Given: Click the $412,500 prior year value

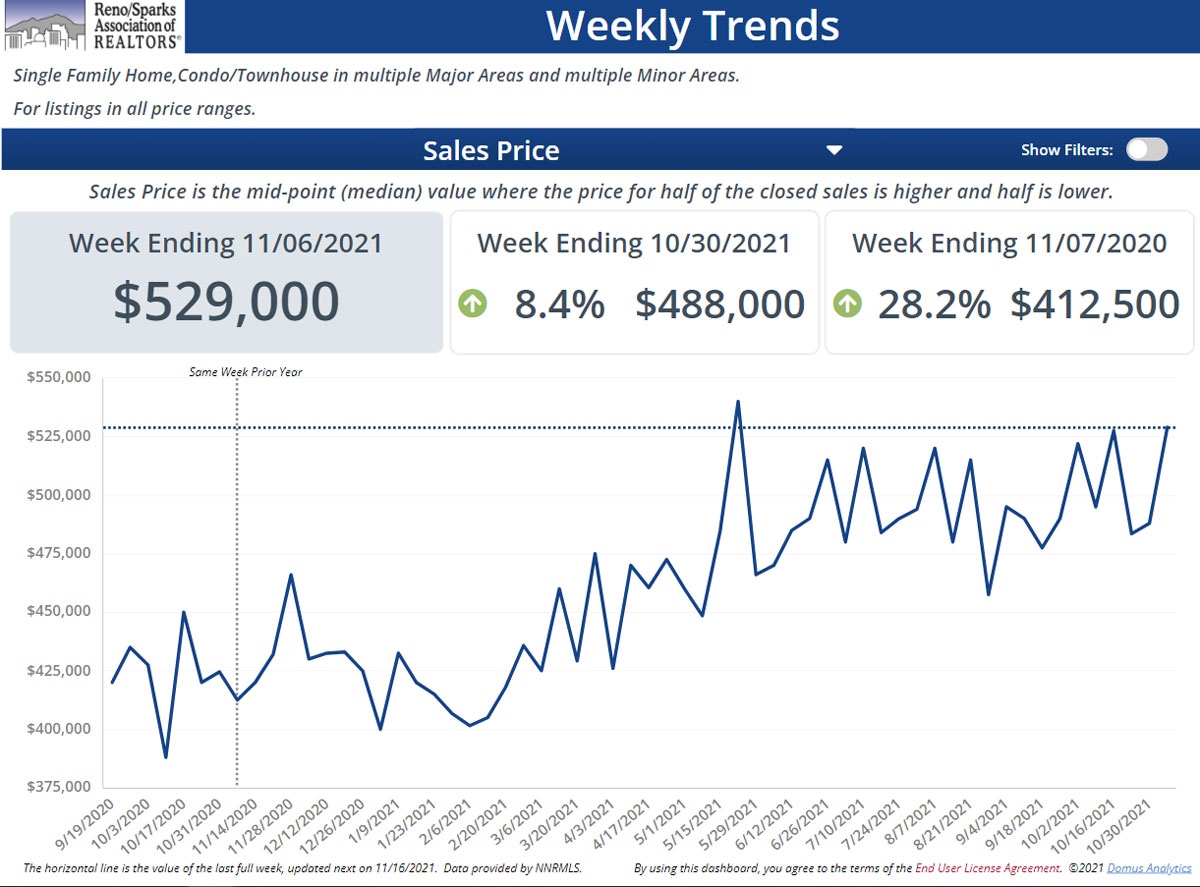Looking at the screenshot, I should tap(1094, 304).
